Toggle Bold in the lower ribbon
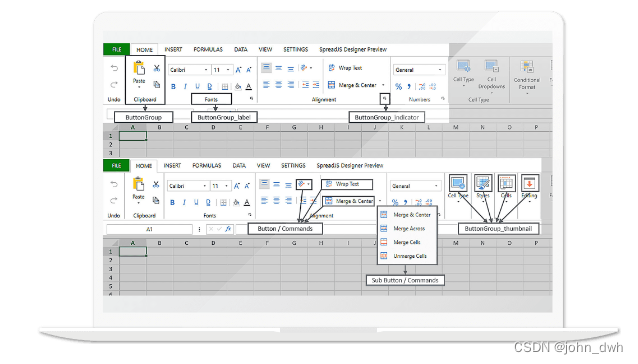 pos(172,202)
